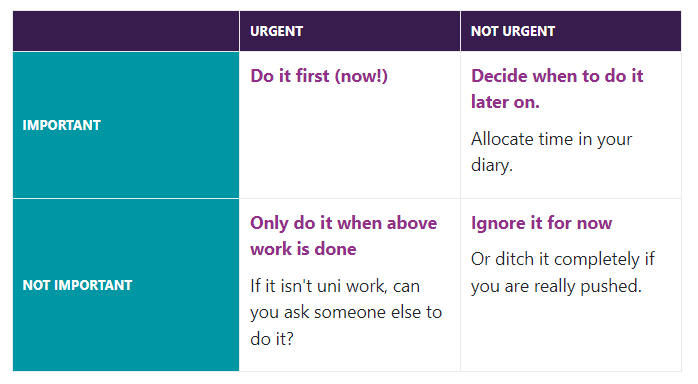The height and width of the screenshot is (384, 698).
Task: Click 'Only do it when above work is done'
Action: click(x=343, y=236)
